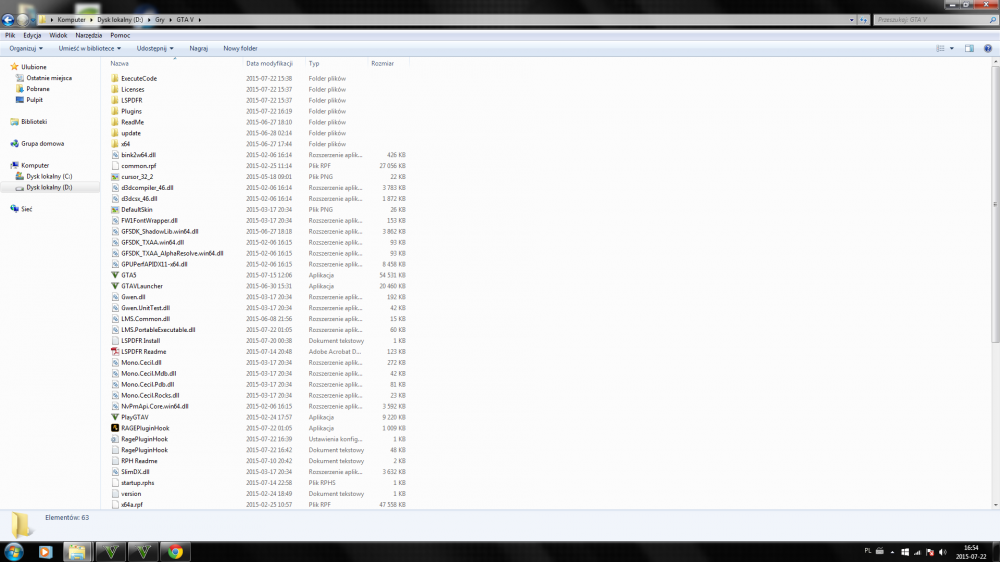Screen dimensions: 1000x562
Task: Open the Edycja menu
Action: point(32,36)
